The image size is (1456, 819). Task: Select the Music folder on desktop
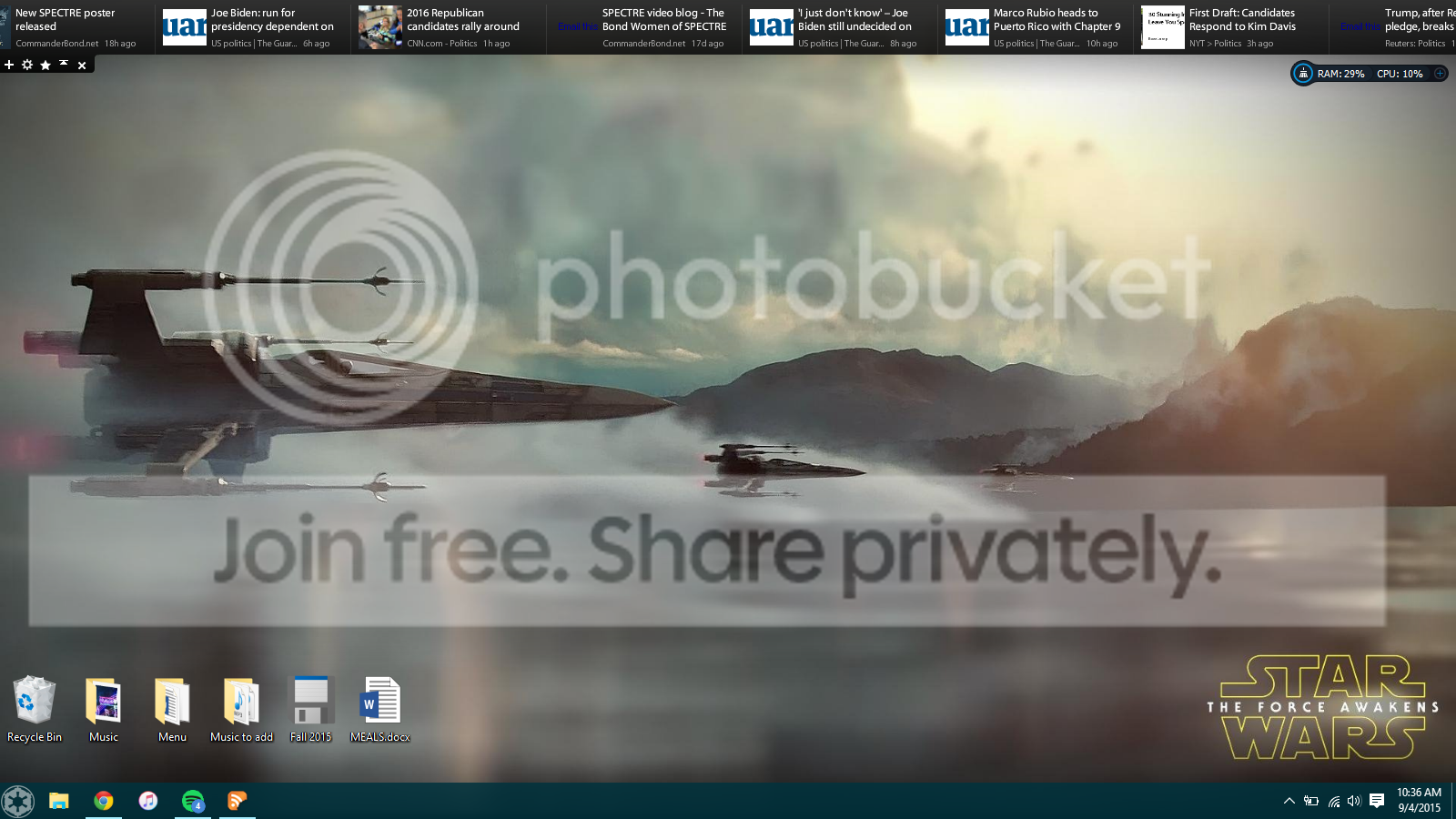coord(104,710)
